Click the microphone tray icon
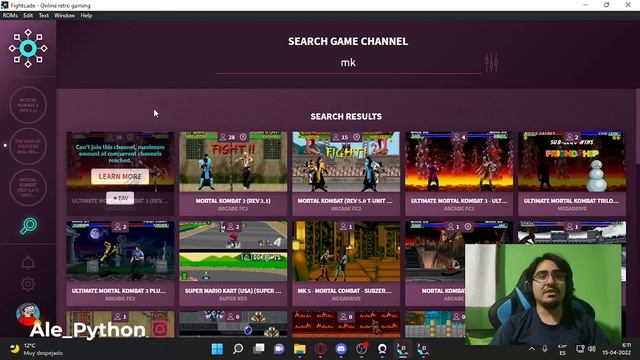640x360 pixels. point(544,349)
